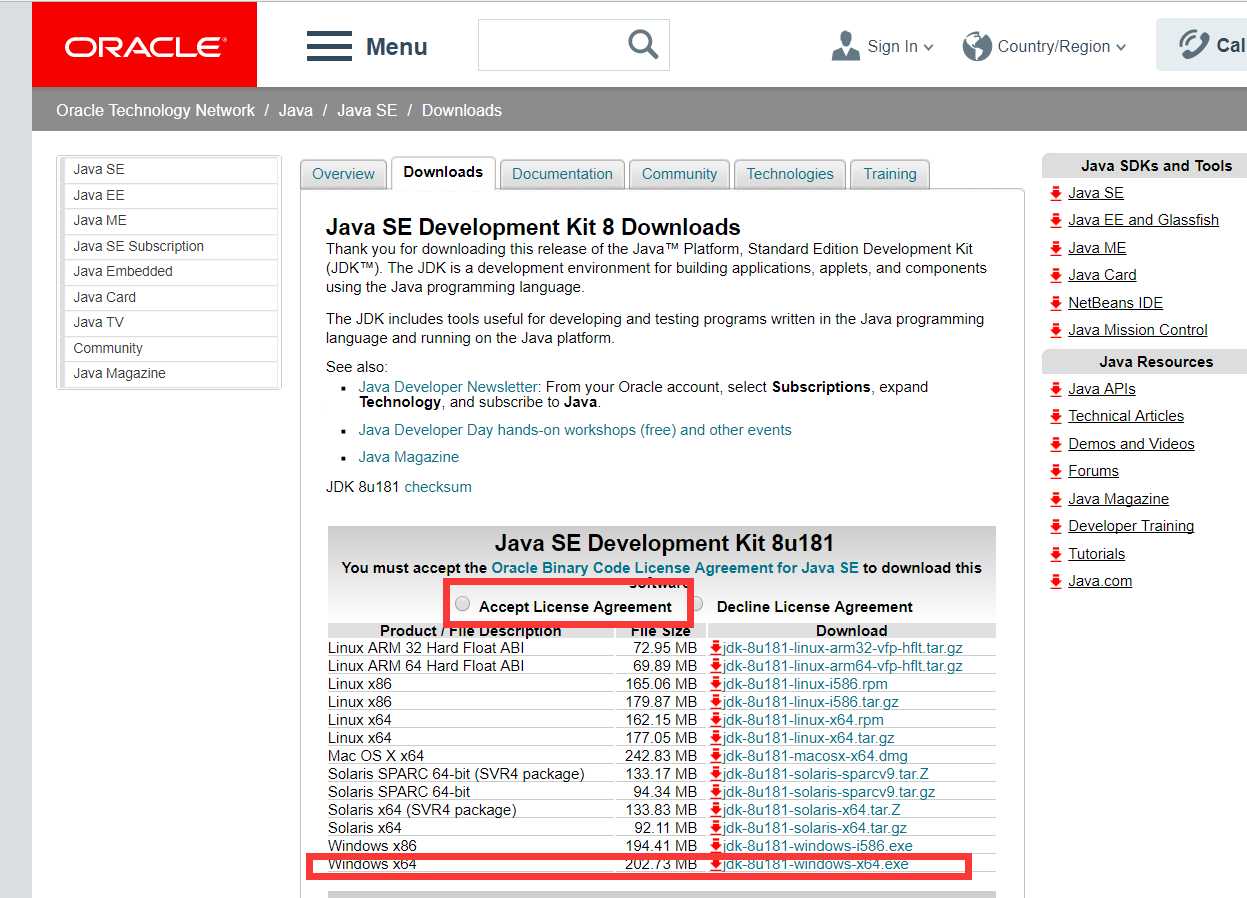Open the Java Developer Newsletter link
Image resolution: width=1247 pixels, height=898 pixels.
pos(448,386)
